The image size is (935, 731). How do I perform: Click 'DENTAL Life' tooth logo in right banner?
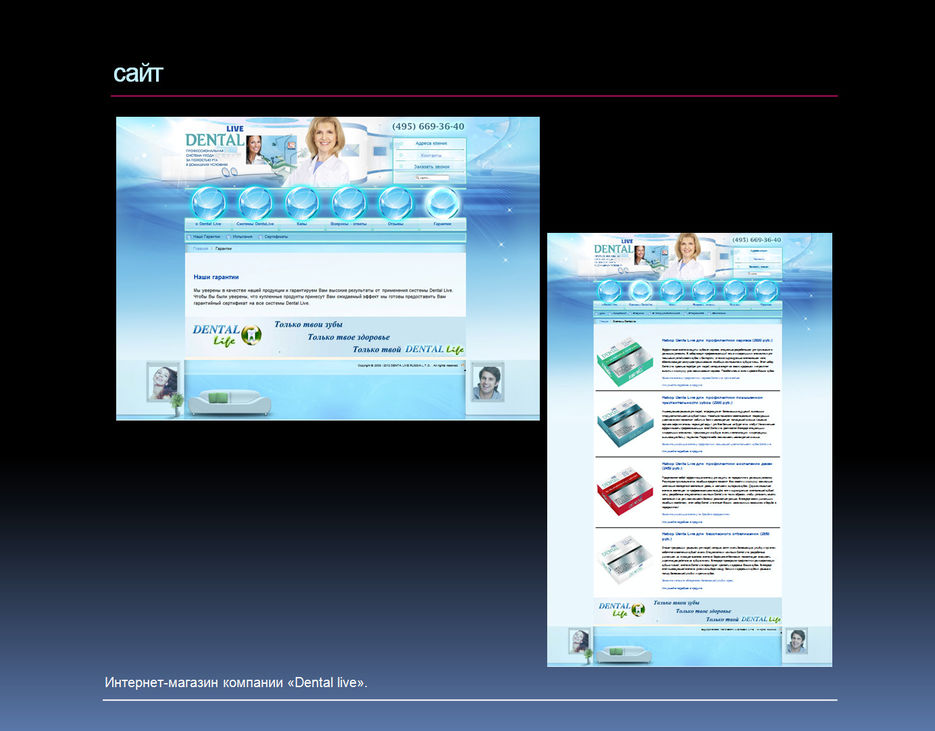(622, 609)
